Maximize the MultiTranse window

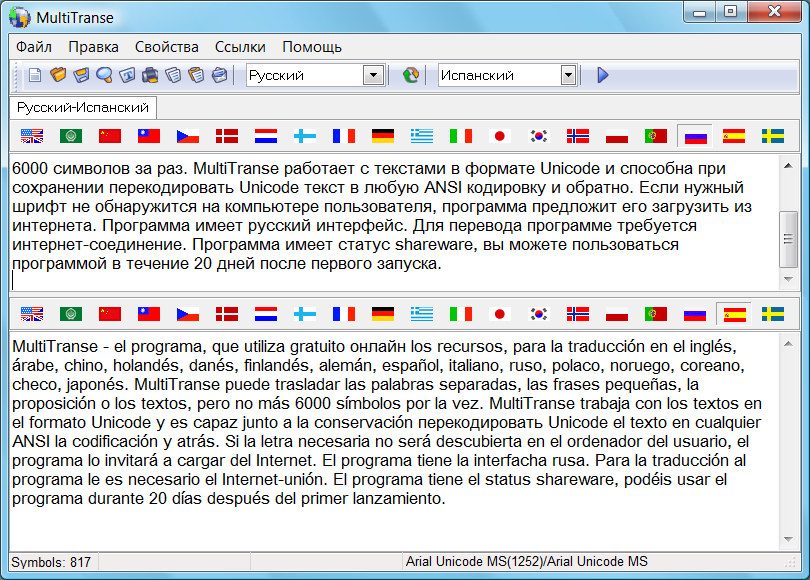click(x=730, y=12)
